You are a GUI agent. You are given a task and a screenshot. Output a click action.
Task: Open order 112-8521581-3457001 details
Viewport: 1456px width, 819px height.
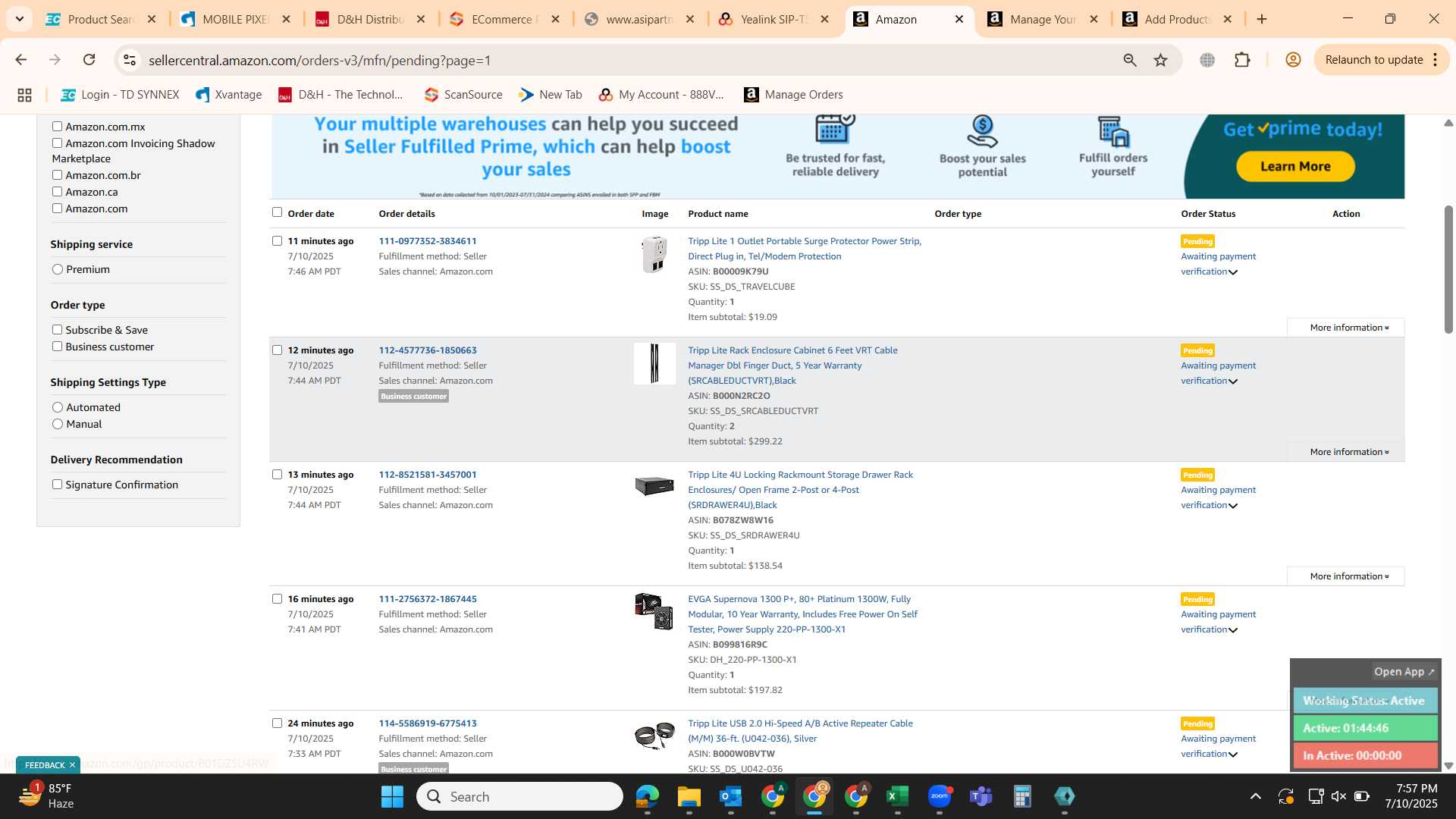(428, 475)
